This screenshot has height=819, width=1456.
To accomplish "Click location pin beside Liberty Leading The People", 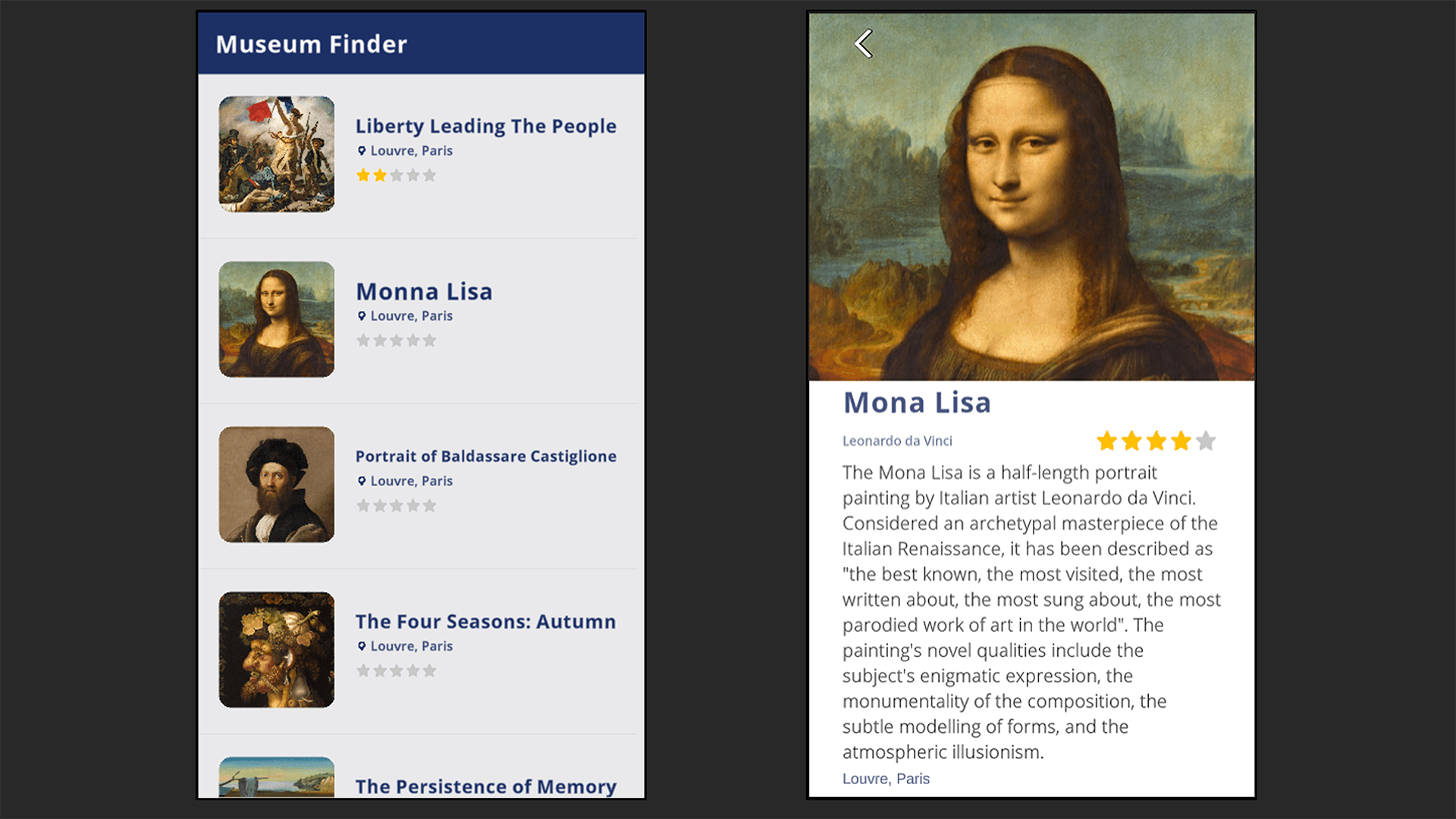I will (362, 151).
